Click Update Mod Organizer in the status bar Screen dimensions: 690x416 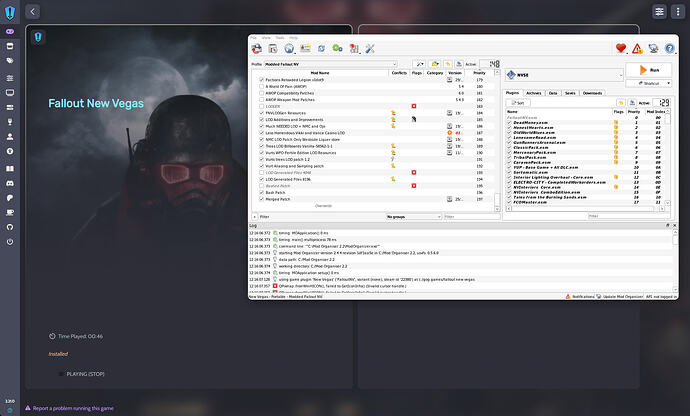620,297
